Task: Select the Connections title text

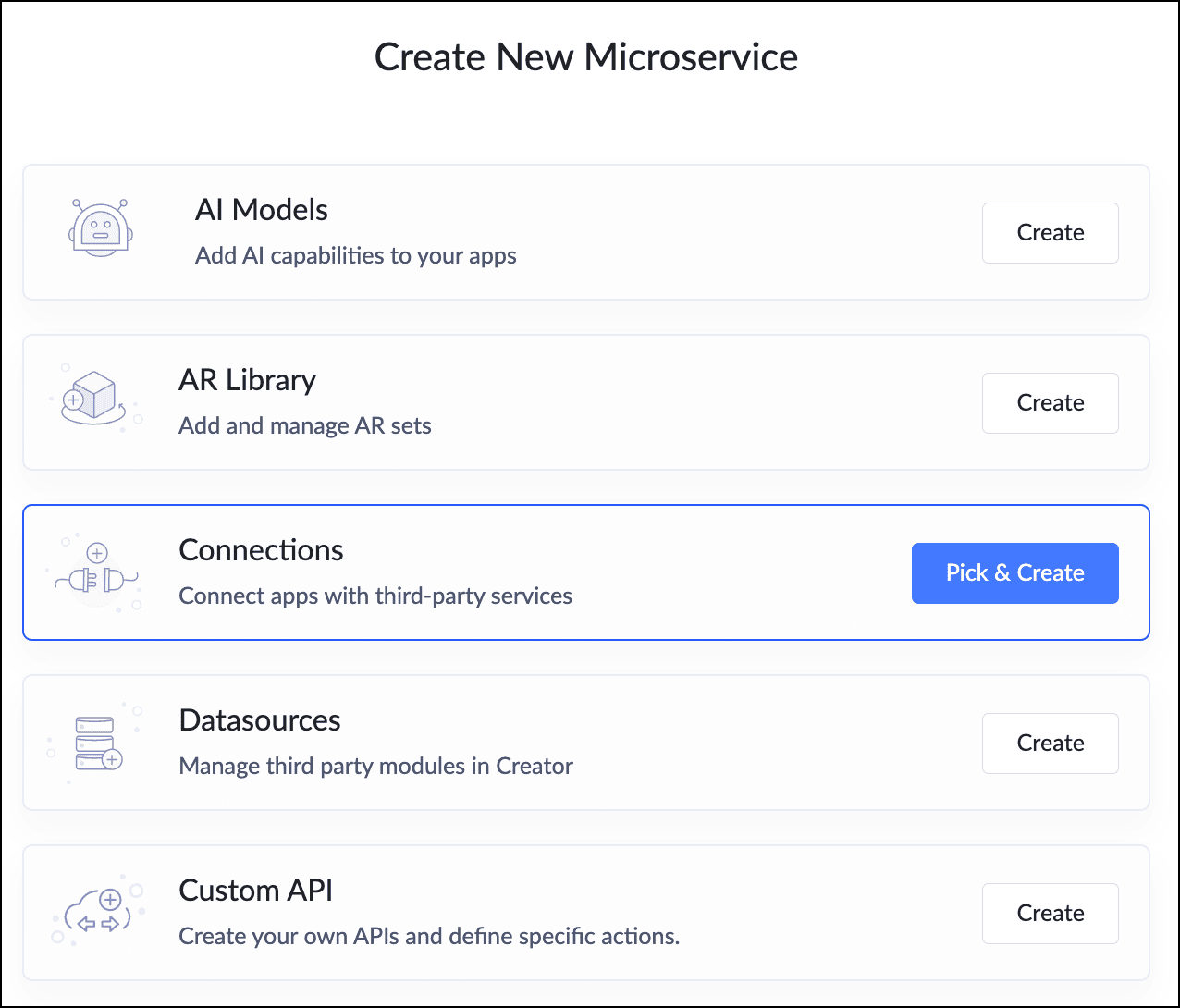Action: pos(261,550)
